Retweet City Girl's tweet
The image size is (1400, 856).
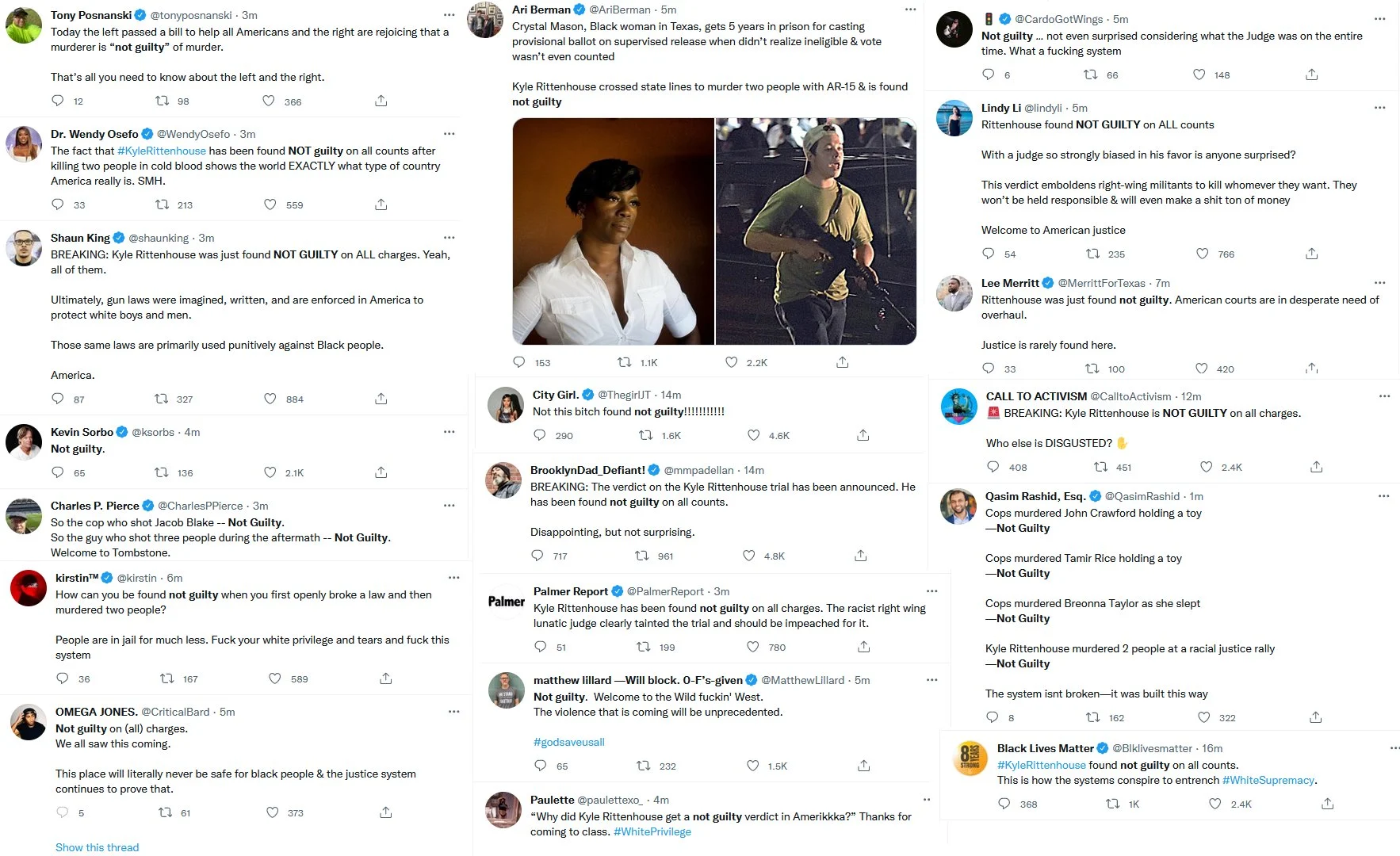(x=646, y=435)
